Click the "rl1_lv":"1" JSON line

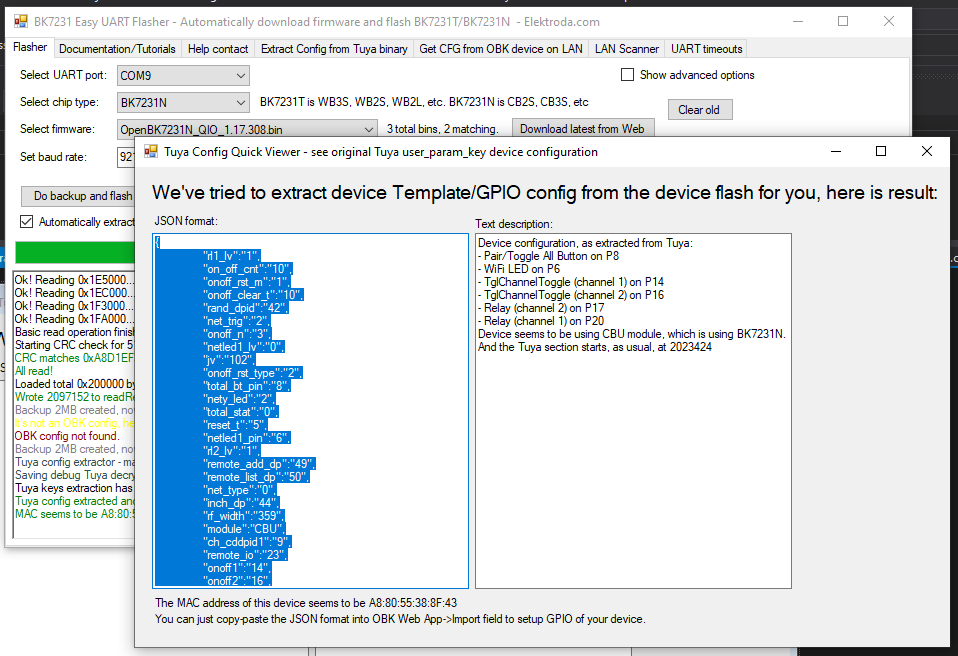(x=233, y=256)
